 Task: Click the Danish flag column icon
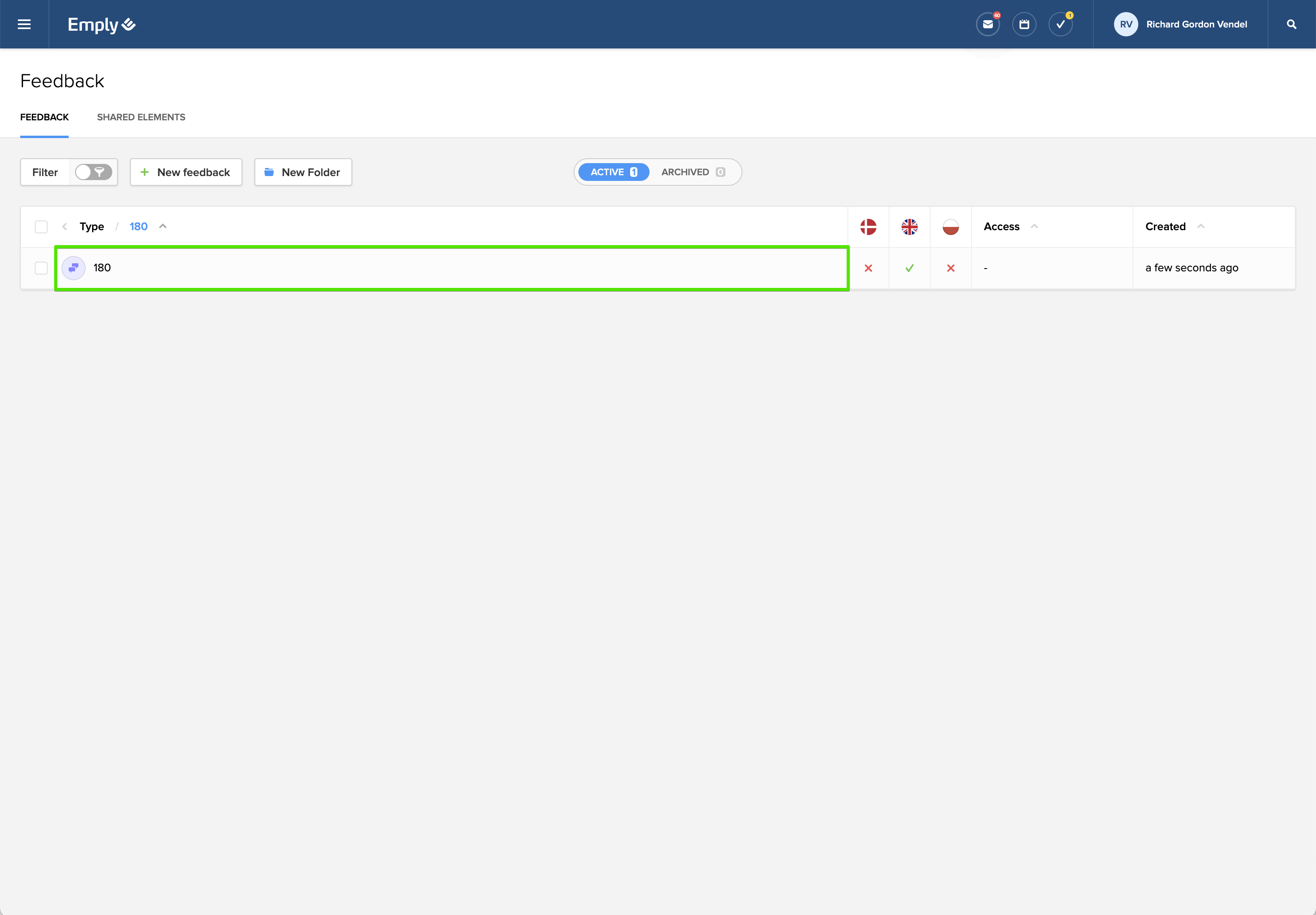click(x=868, y=227)
